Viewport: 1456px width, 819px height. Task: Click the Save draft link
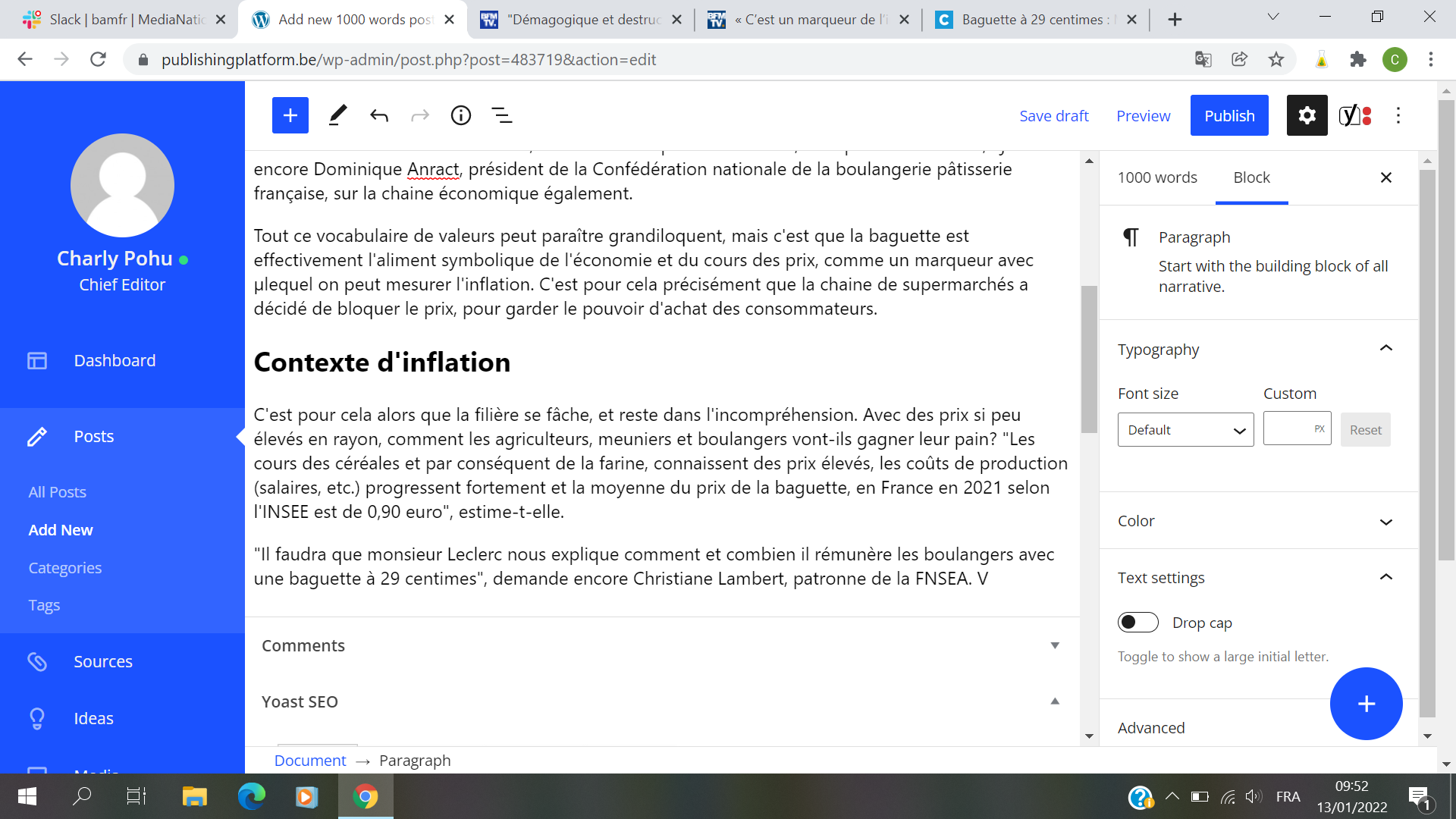tap(1053, 116)
